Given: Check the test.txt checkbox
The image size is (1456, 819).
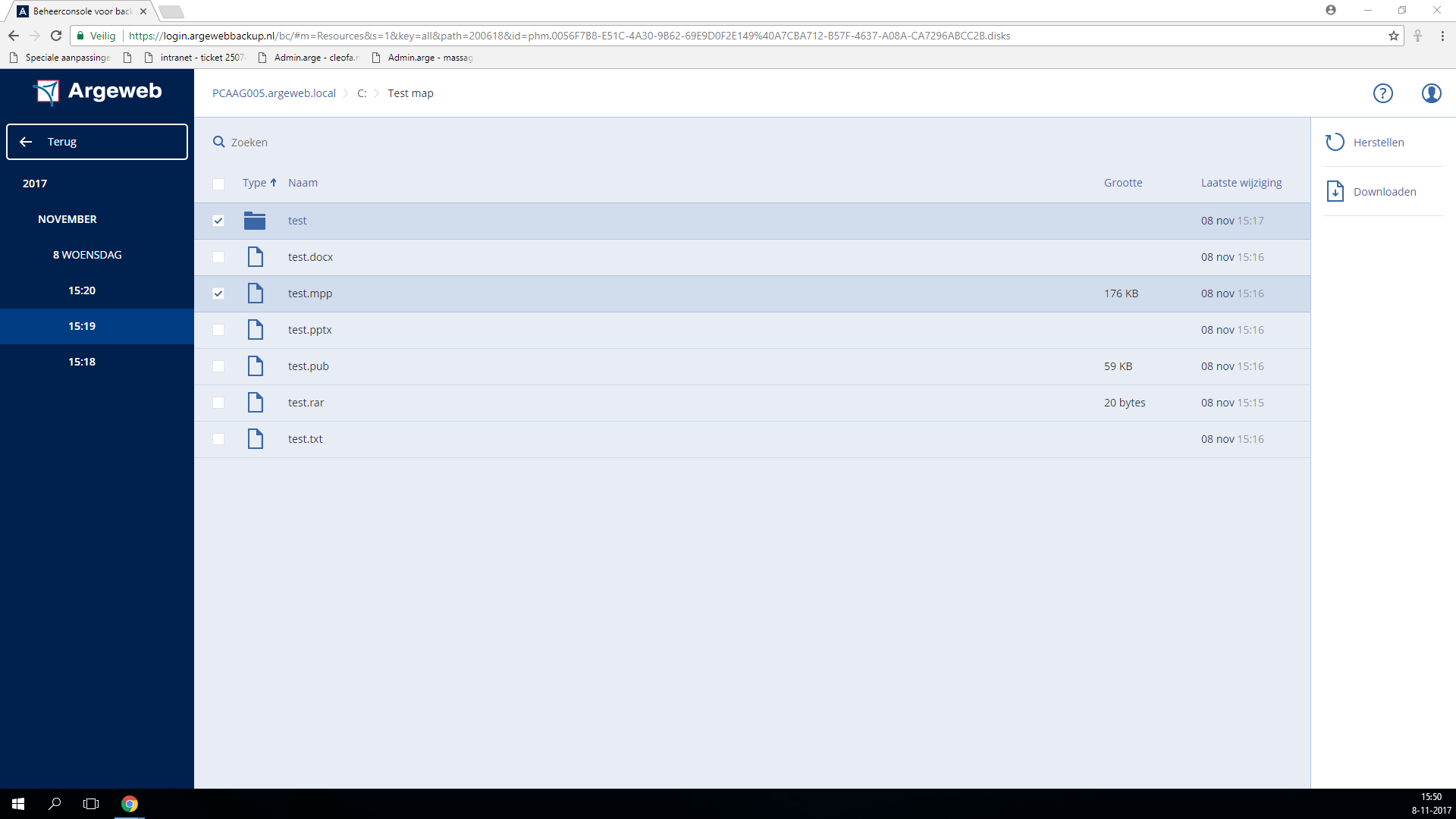Looking at the screenshot, I should pyautogui.click(x=218, y=439).
